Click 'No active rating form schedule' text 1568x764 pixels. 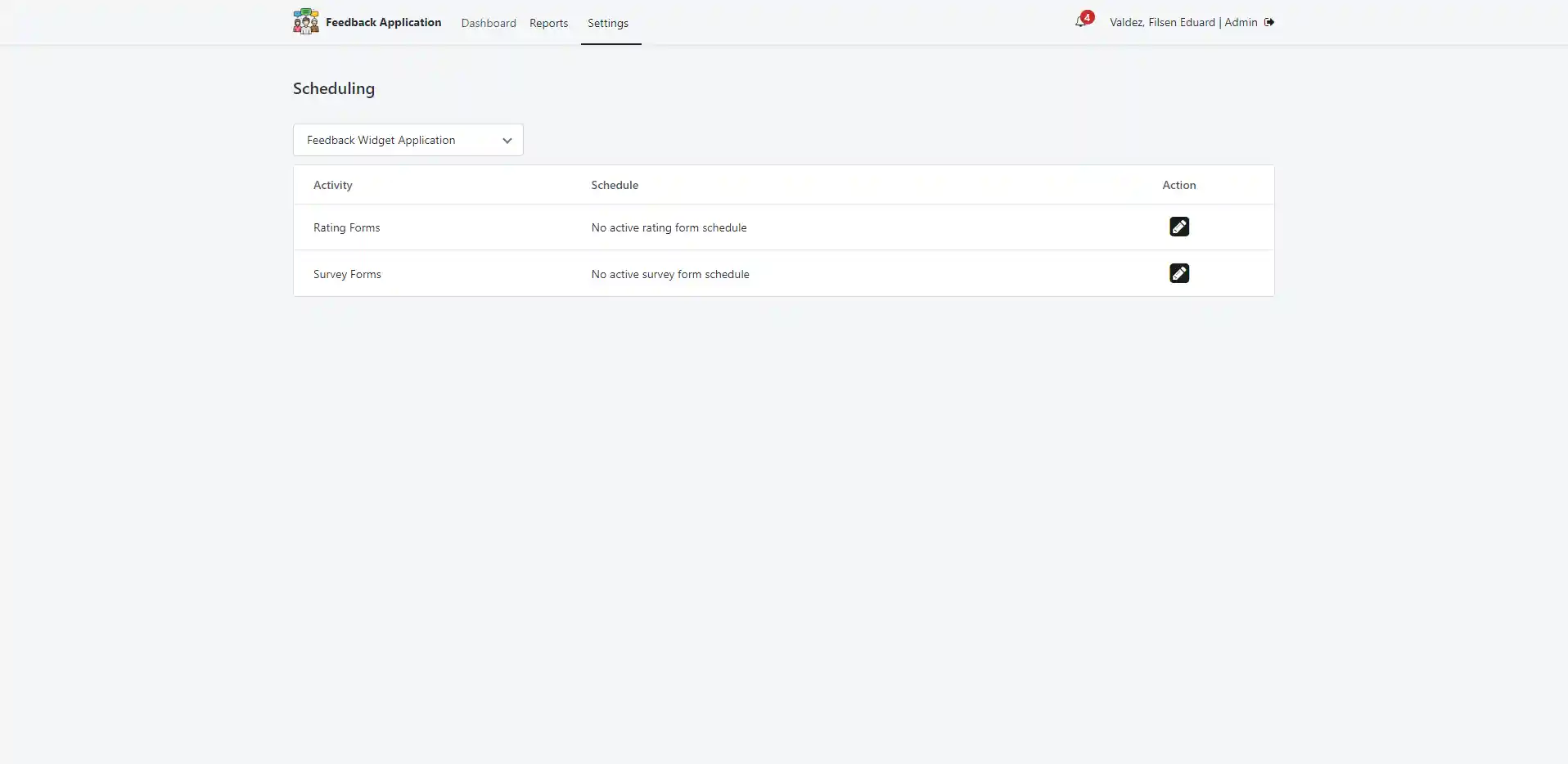coord(669,227)
